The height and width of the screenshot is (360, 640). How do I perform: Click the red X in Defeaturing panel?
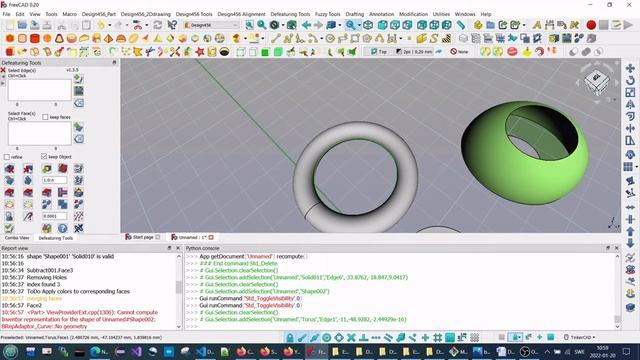(x=3, y=70)
